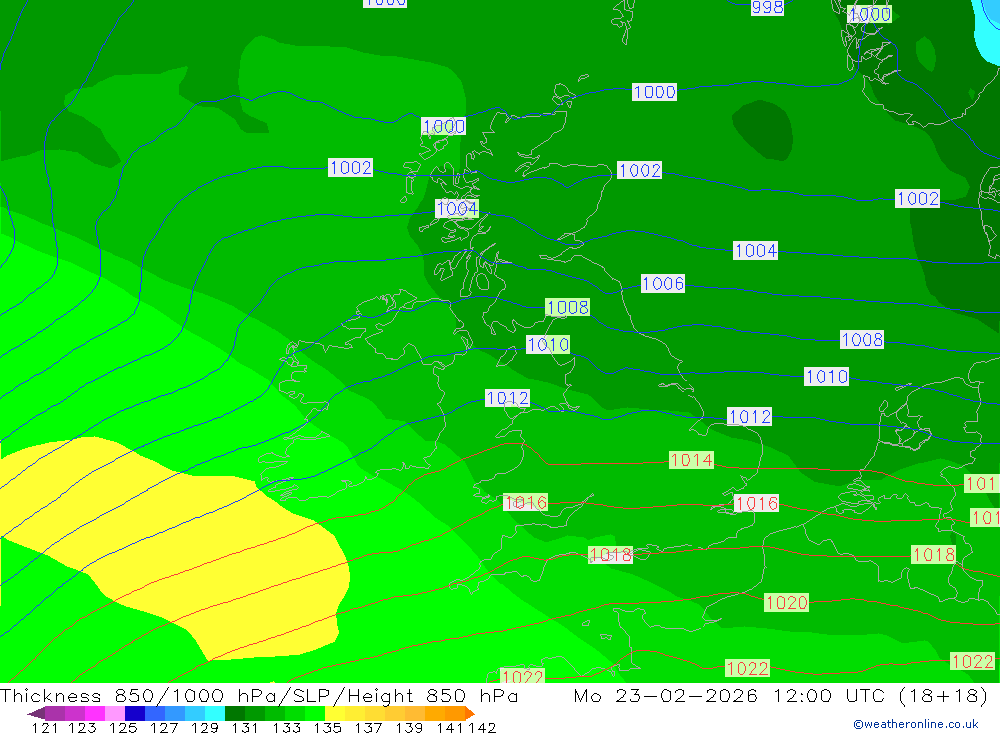Click the '1012' label over the Irish Sea
This screenshot has height=733, width=1000.
pyautogui.click(x=507, y=398)
